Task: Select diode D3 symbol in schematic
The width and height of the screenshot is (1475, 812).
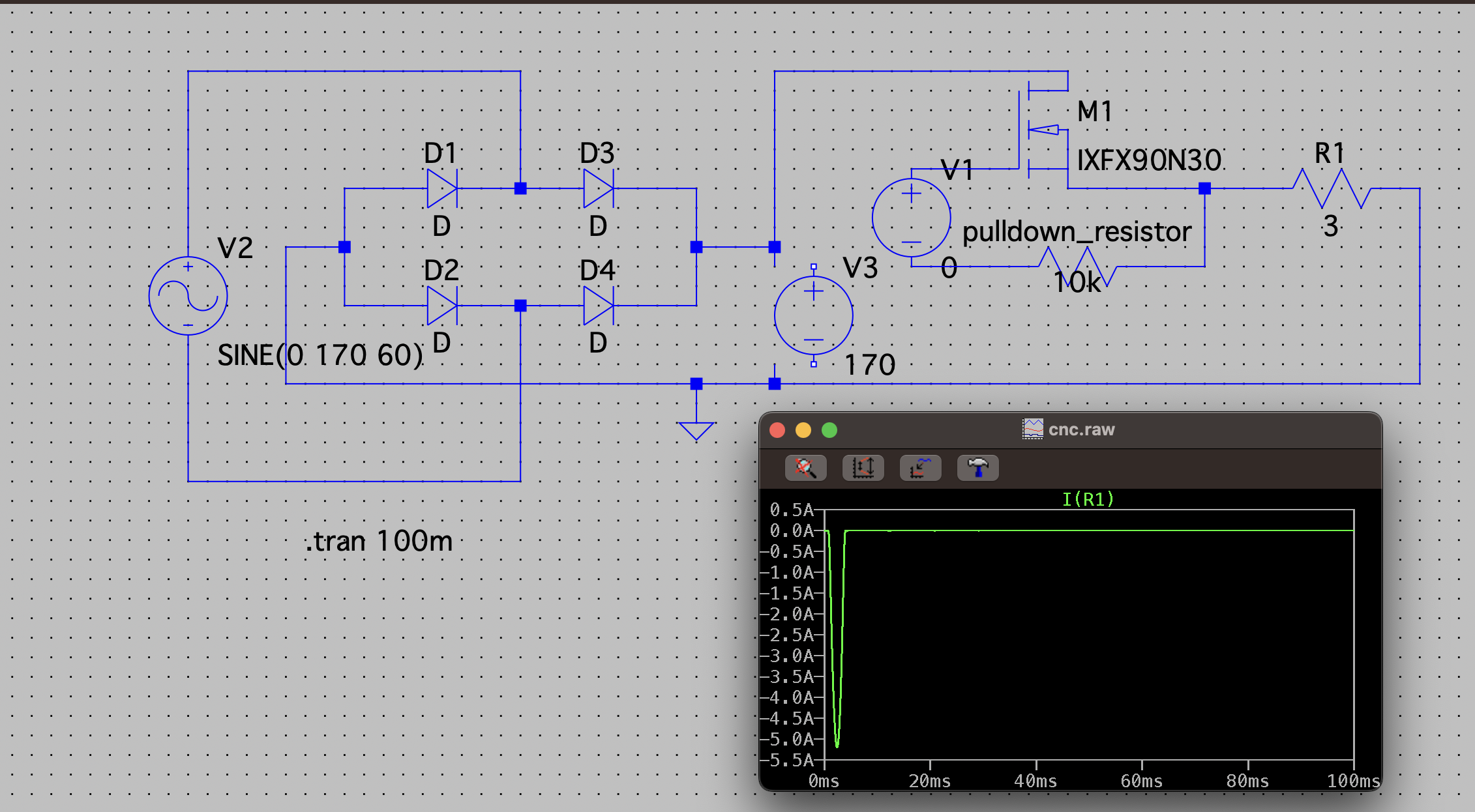Action: [x=599, y=188]
